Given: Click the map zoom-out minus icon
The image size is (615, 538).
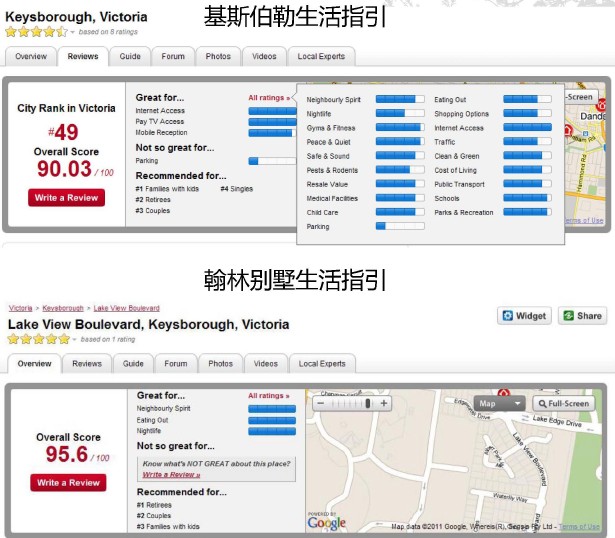Looking at the screenshot, I should click(320, 403).
